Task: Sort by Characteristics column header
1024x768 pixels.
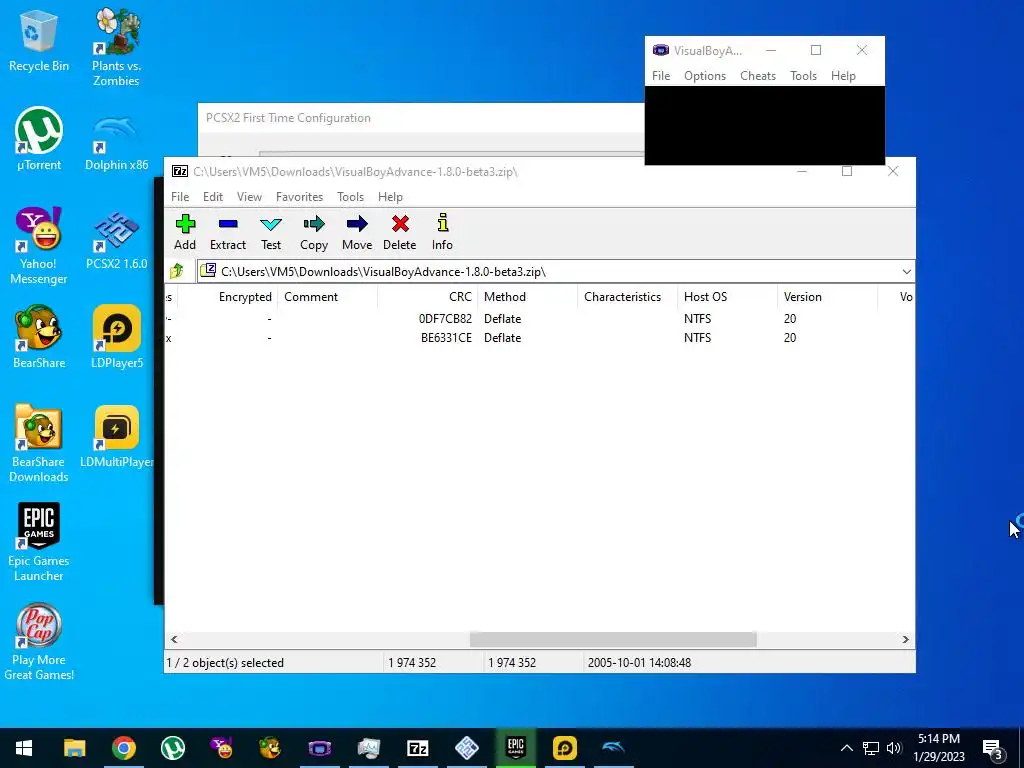Action: [x=627, y=296]
